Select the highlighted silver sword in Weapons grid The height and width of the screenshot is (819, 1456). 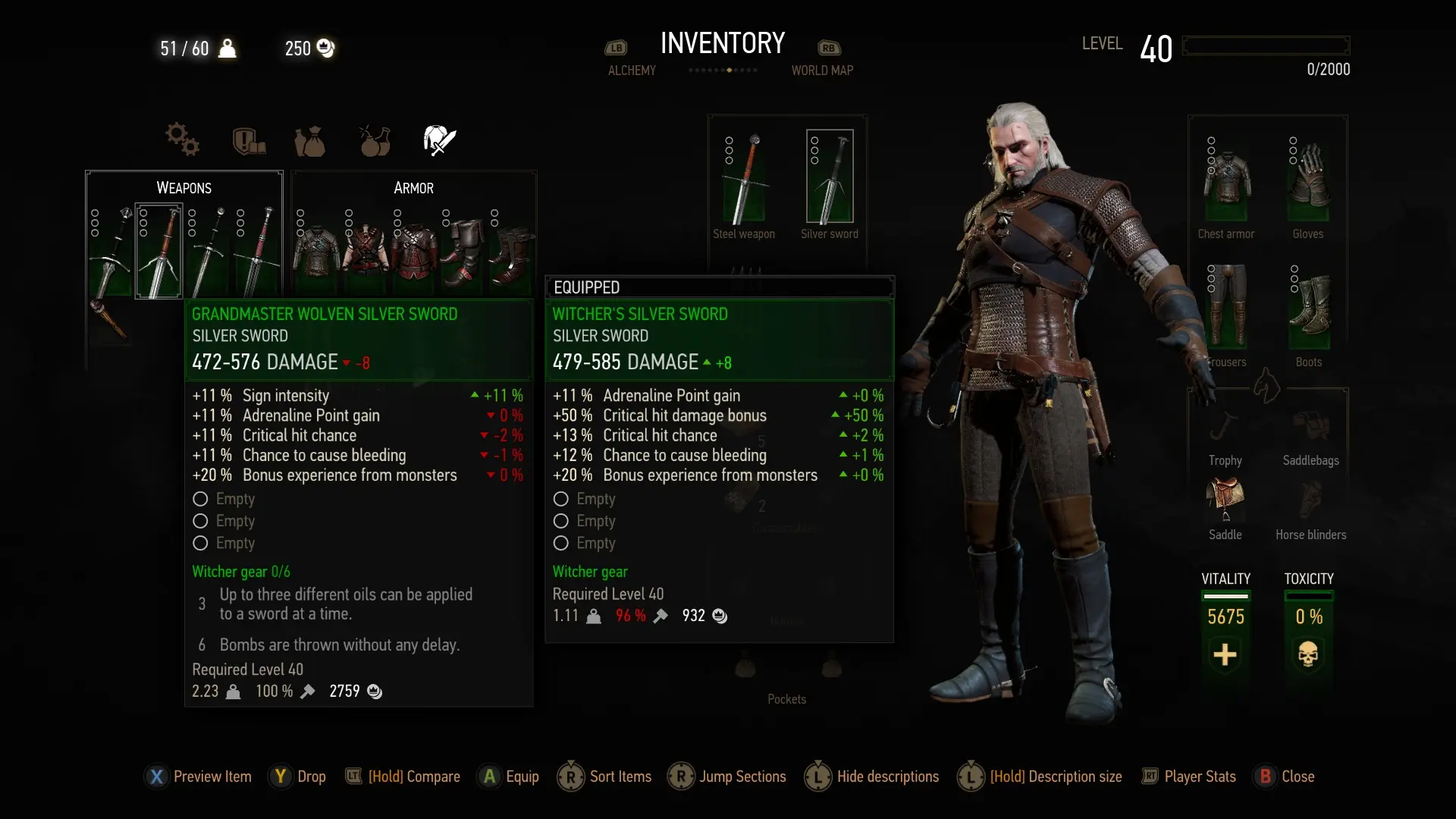[158, 251]
